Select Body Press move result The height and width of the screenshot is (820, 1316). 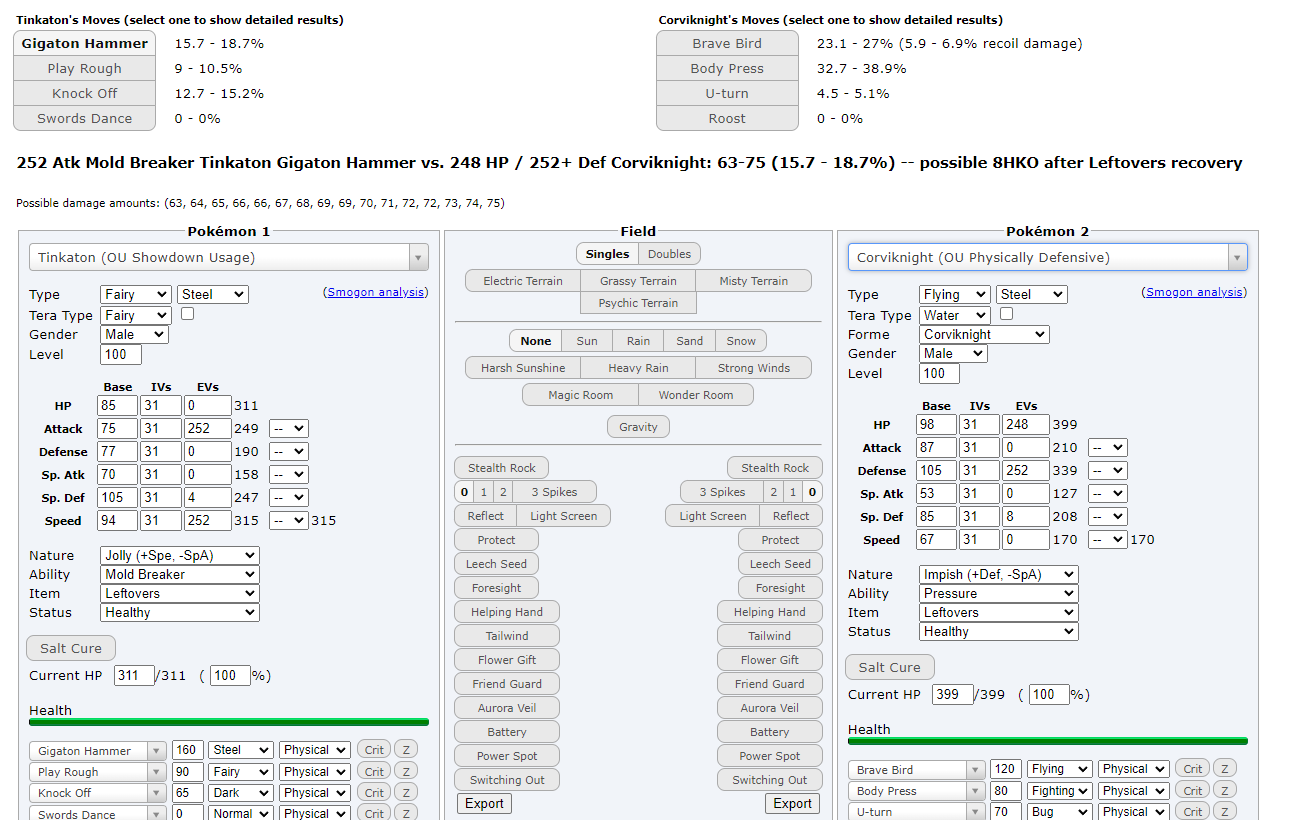[x=727, y=69]
